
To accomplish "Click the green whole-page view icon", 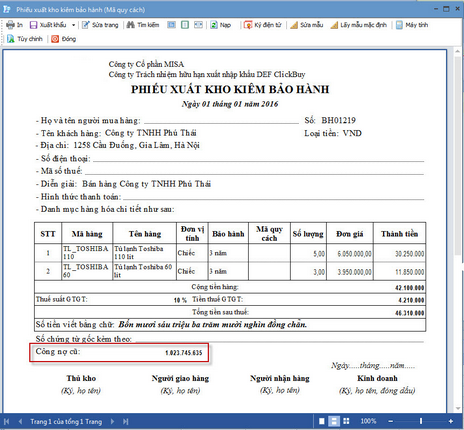I will 185,25.
